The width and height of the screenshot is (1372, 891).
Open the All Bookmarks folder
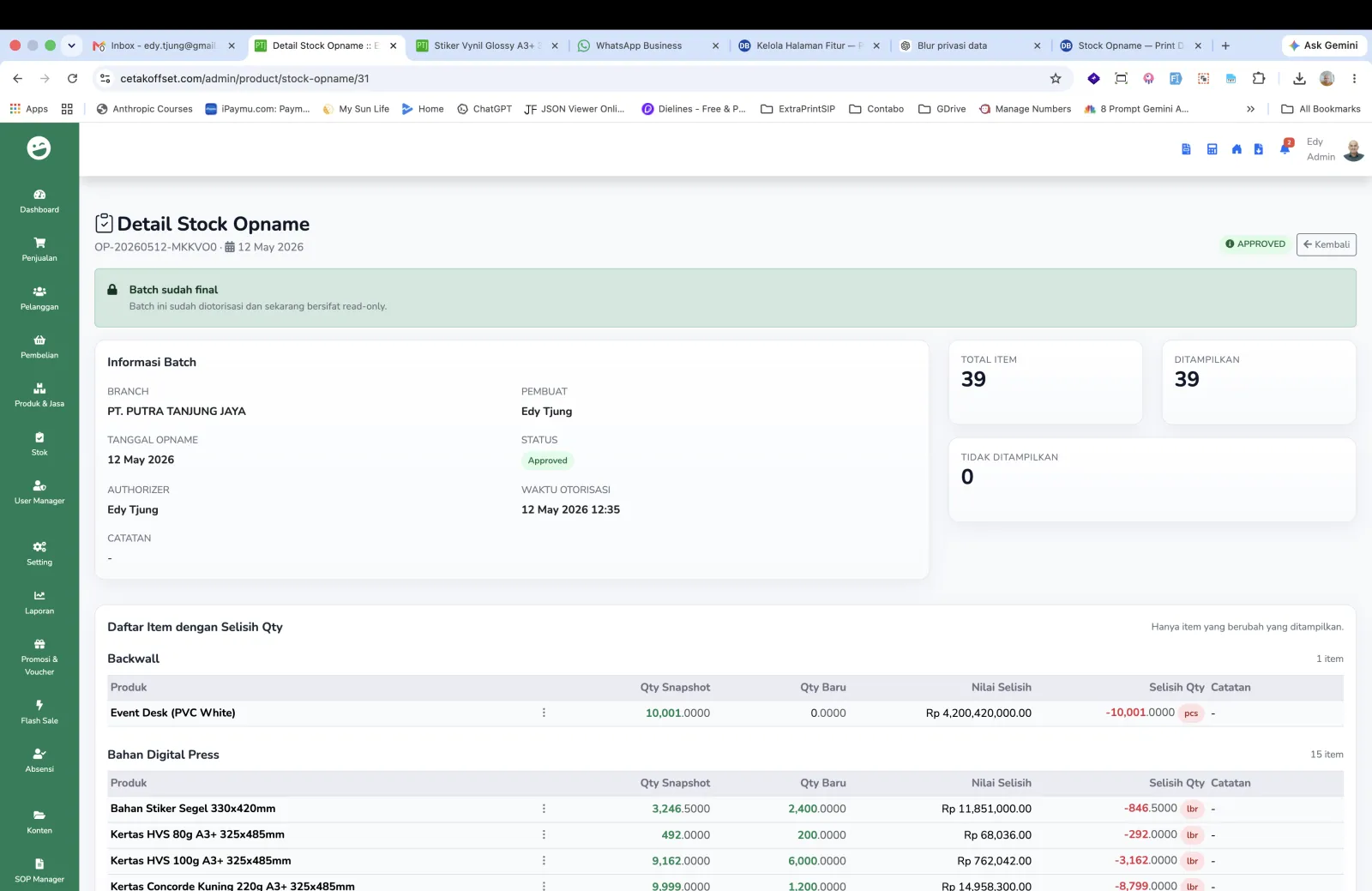[x=1321, y=109]
